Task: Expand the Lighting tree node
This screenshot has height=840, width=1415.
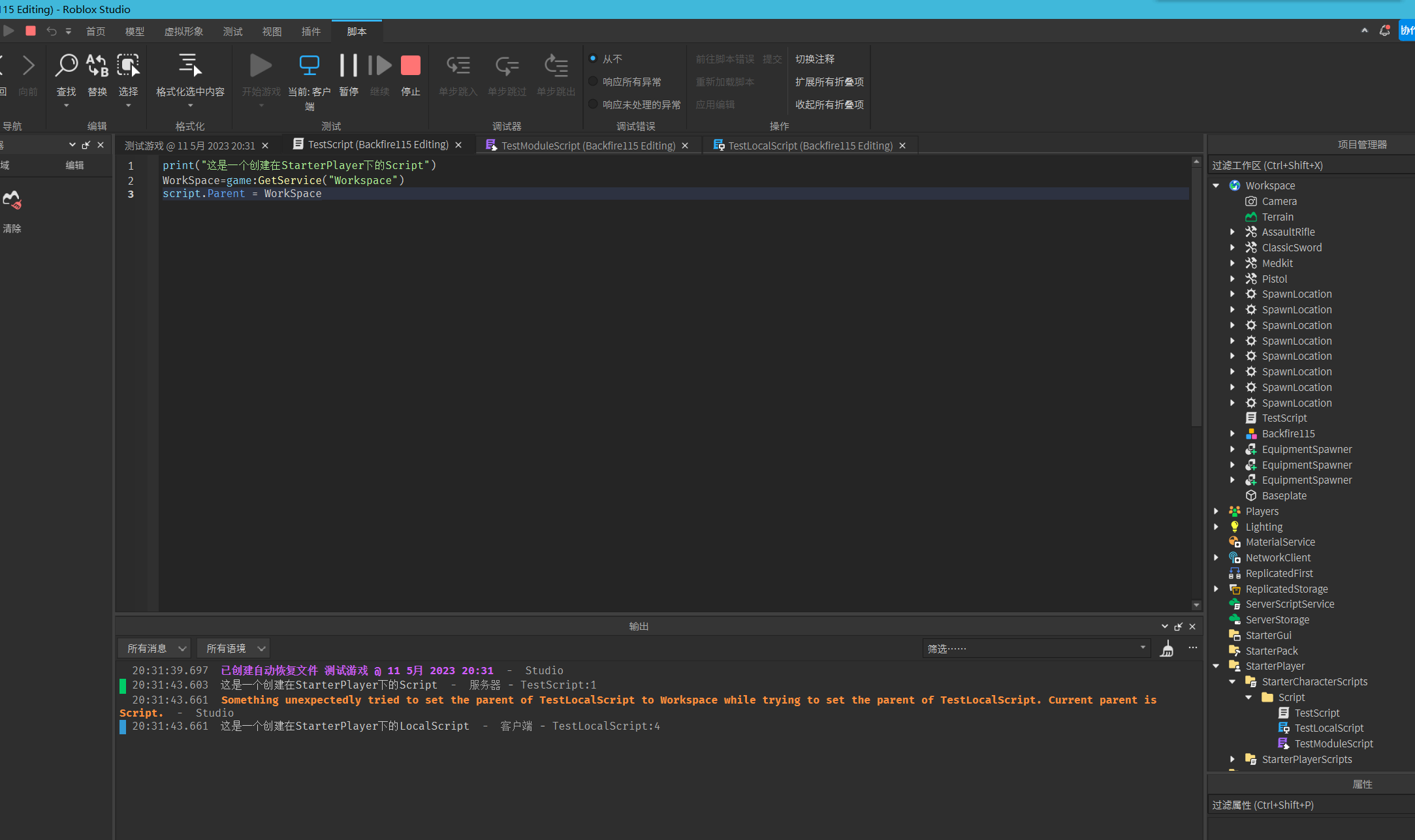Action: pyautogui.click(x=1216, y=527)
